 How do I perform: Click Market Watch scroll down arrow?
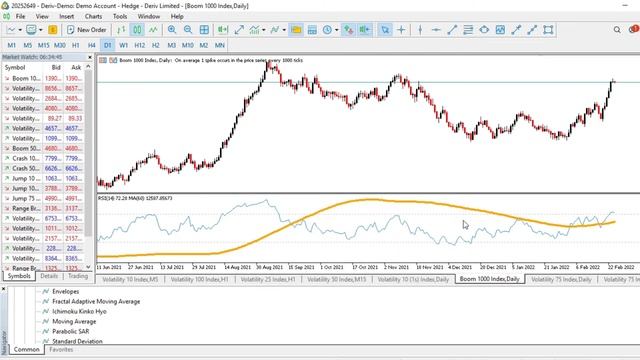pyautogui.click(x=88, y=267)
